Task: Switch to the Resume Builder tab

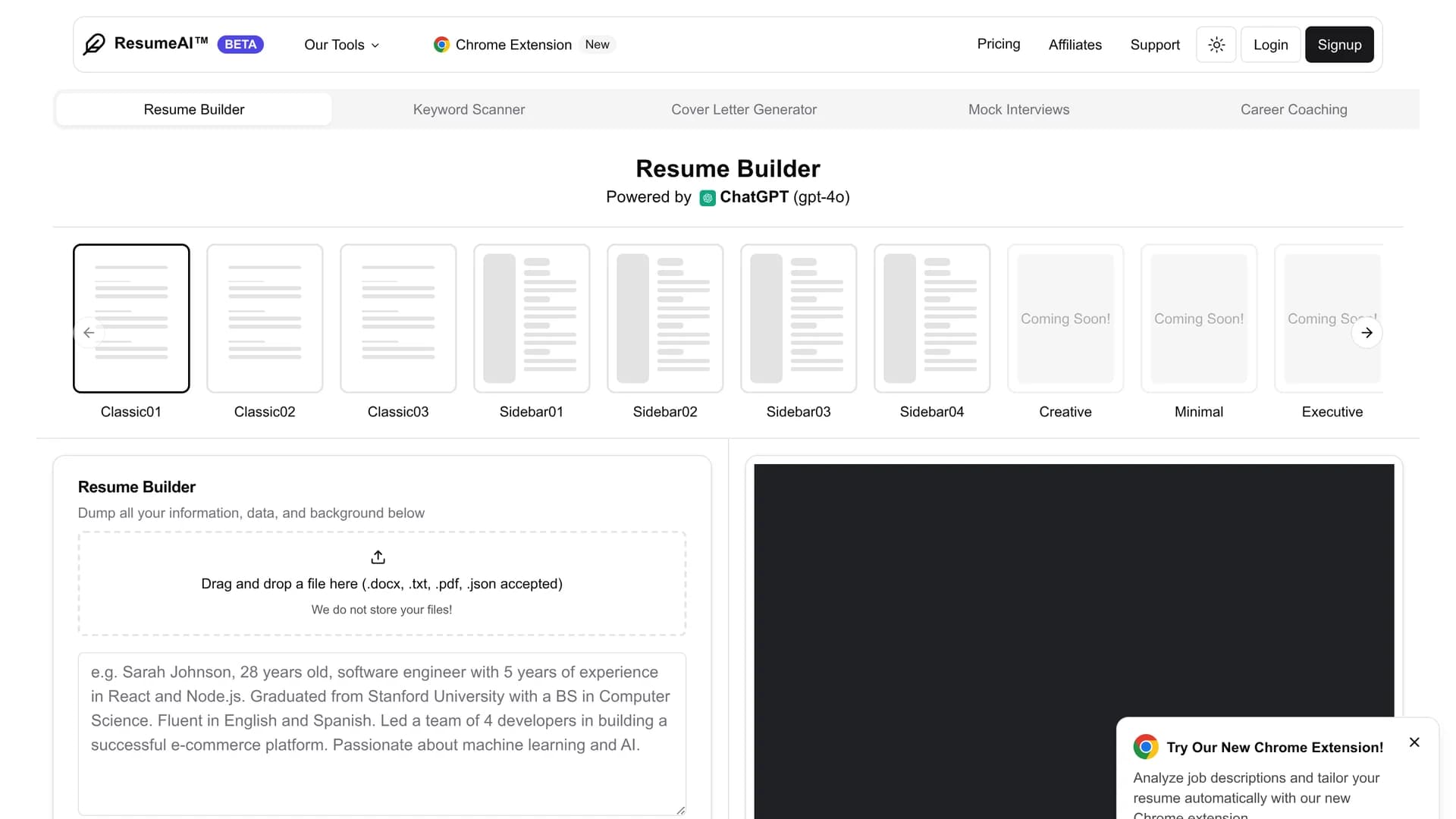Action: [194, 109]
